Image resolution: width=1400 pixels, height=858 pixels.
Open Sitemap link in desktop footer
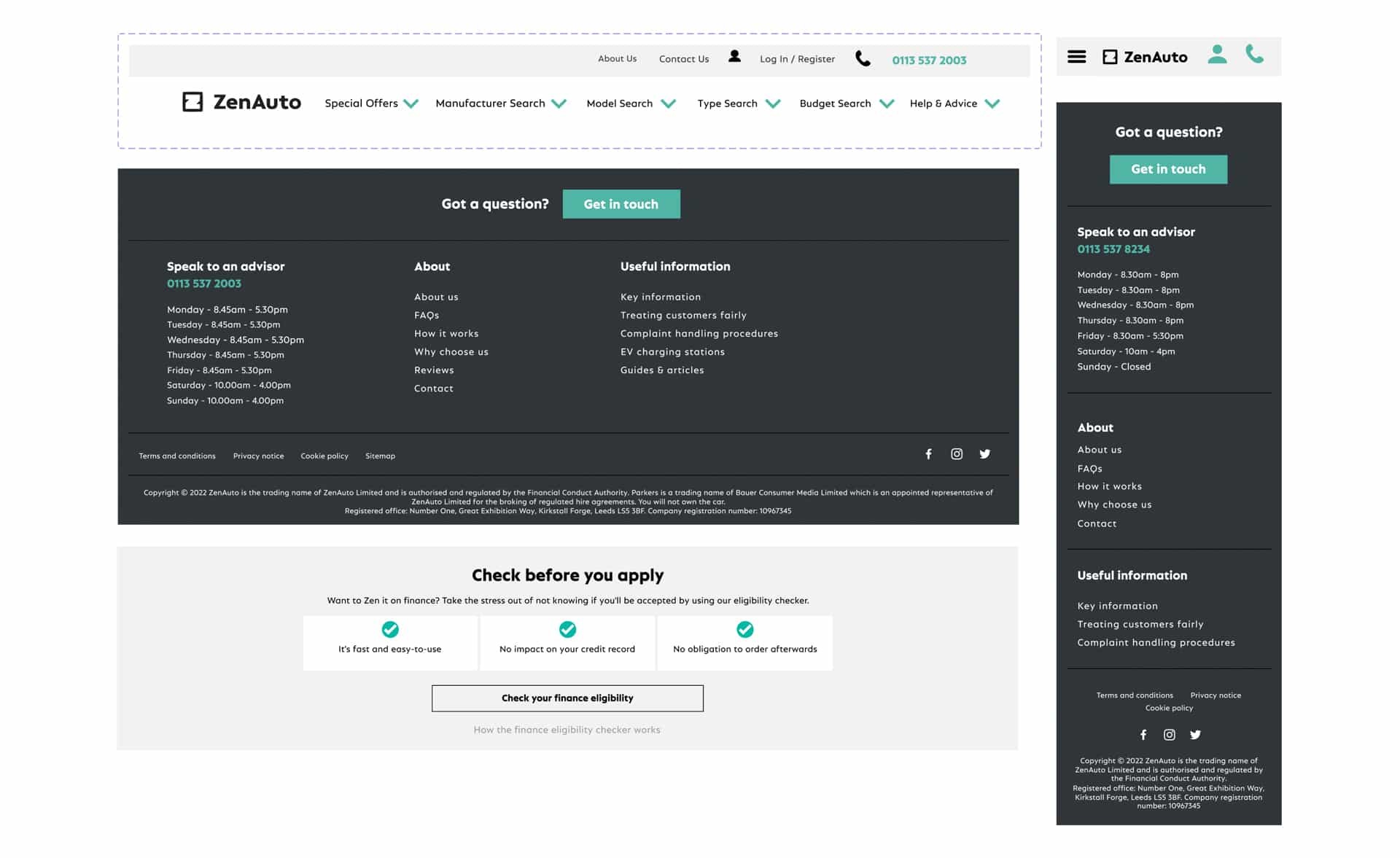pos(380,456)
